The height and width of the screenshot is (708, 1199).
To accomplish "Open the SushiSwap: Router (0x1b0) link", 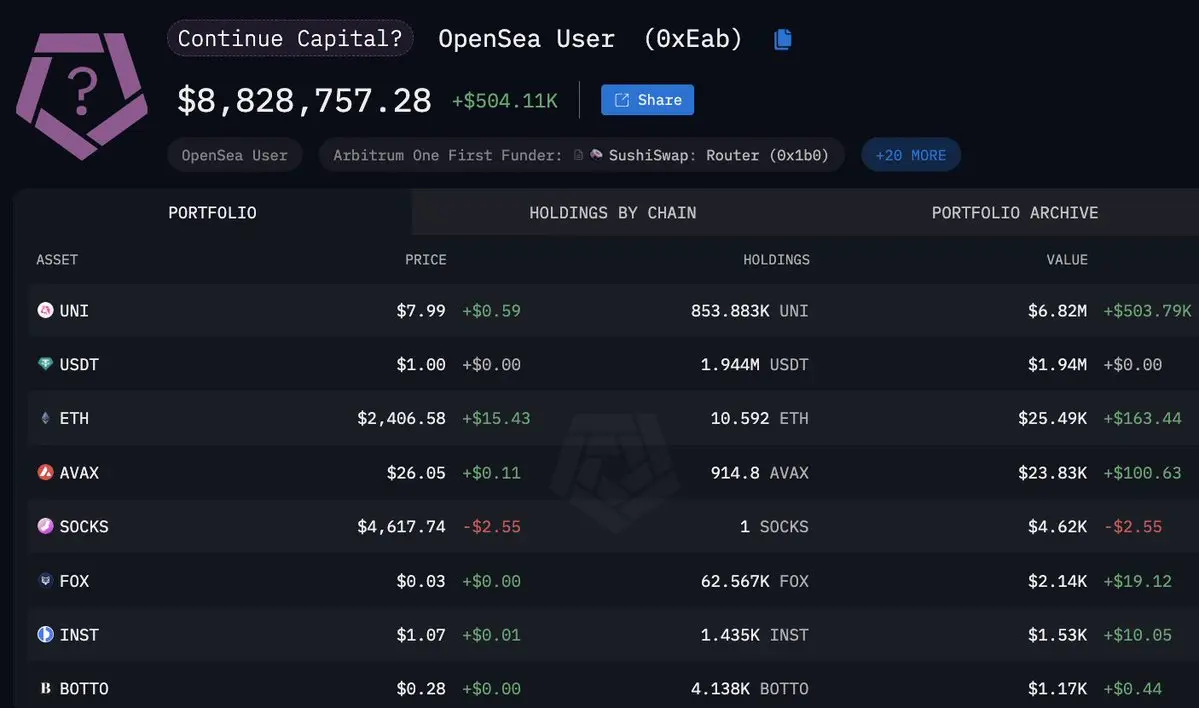I will point(718,155).
